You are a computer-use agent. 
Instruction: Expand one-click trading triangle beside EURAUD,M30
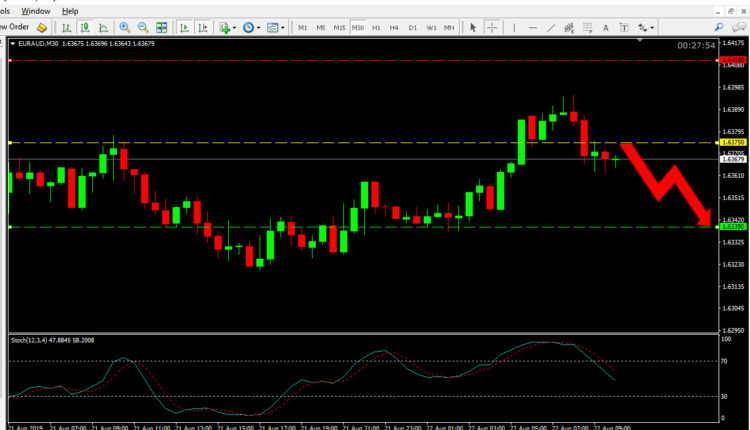pos(13,44)
